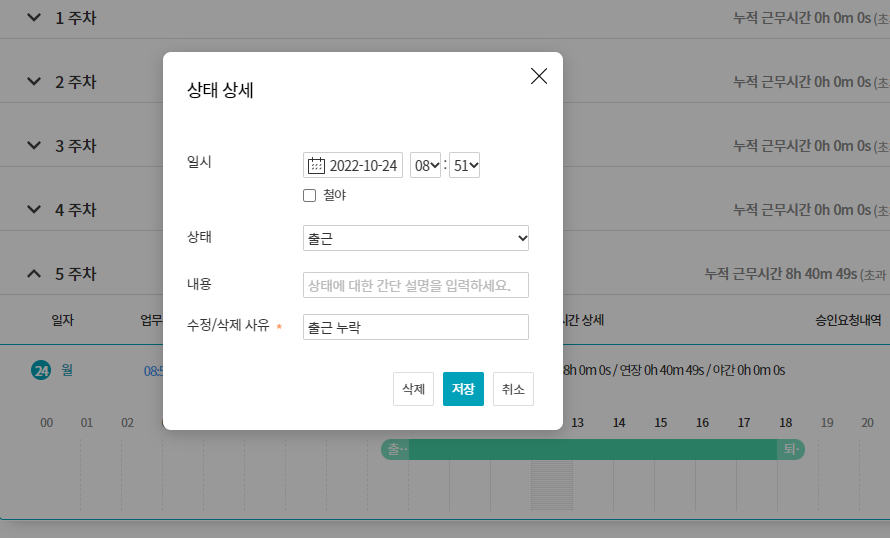This screenshot has height=538, width=890.
Task: Click the 출근 marker on green timeline bar
Action: click(x=396, y=449)
